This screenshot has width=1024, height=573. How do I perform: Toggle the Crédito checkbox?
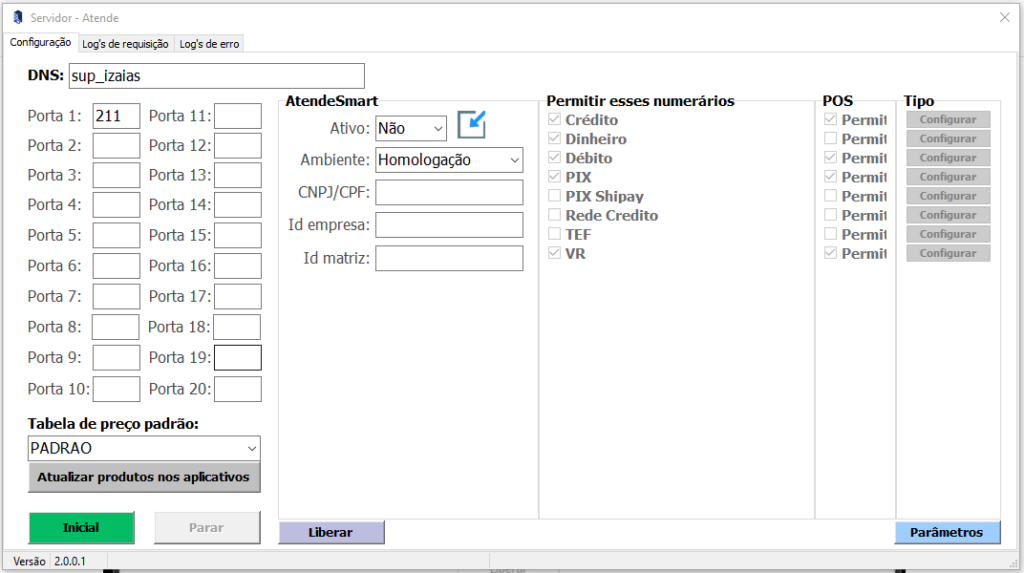click(554, 120)
